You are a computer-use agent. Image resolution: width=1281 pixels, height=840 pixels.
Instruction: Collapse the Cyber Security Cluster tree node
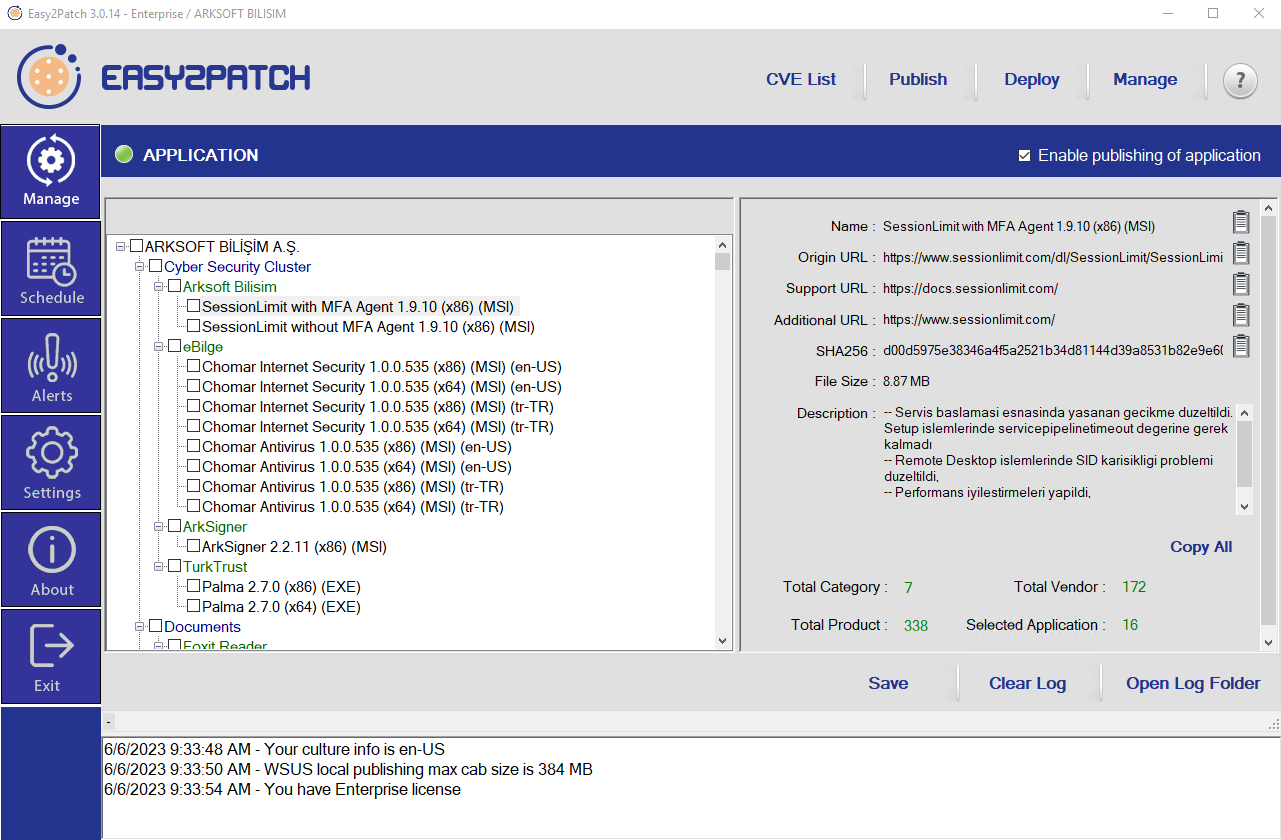click(x=140, y=267)
